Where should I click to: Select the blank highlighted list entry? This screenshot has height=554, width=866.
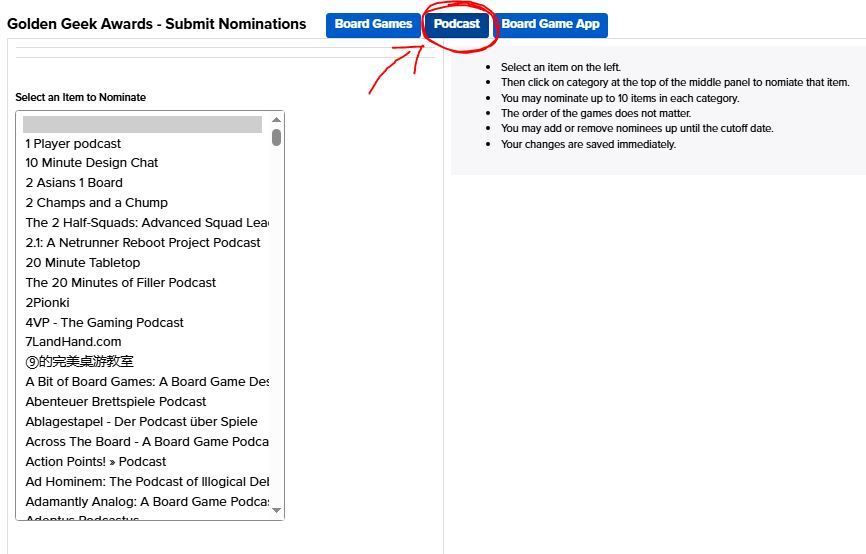[x=142, y=124]
